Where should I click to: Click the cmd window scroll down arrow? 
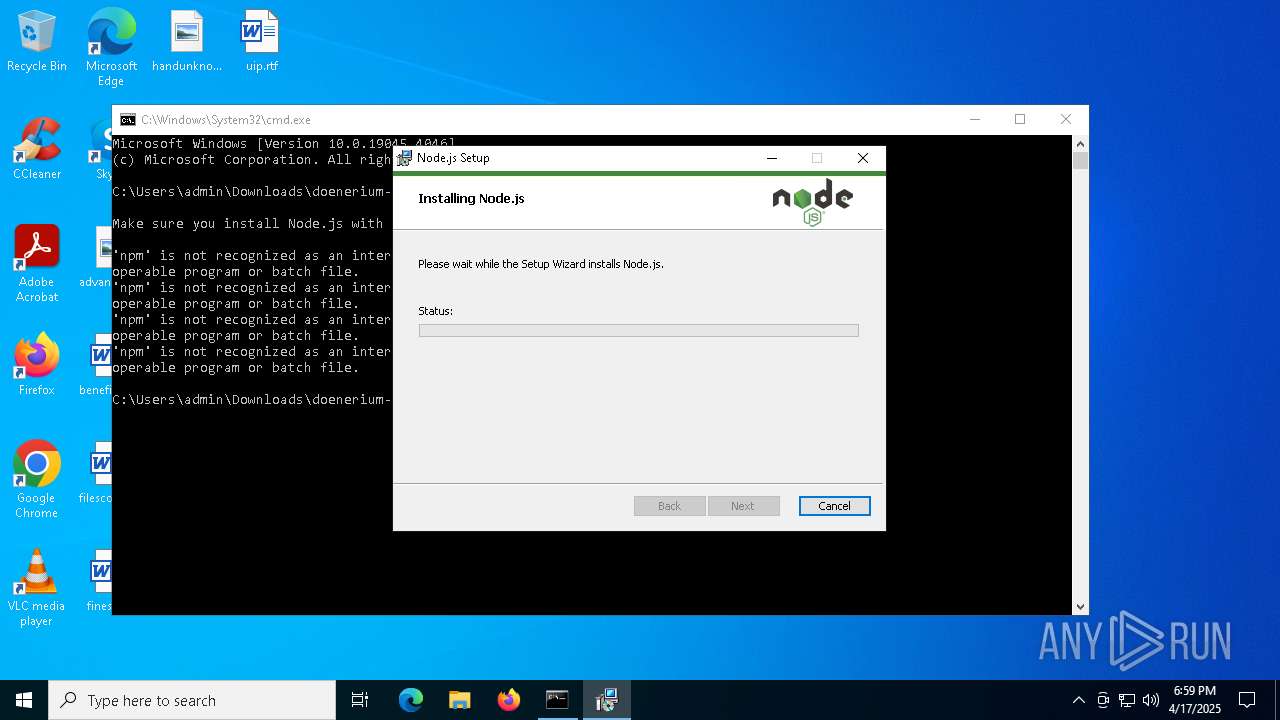point(1080,606)
